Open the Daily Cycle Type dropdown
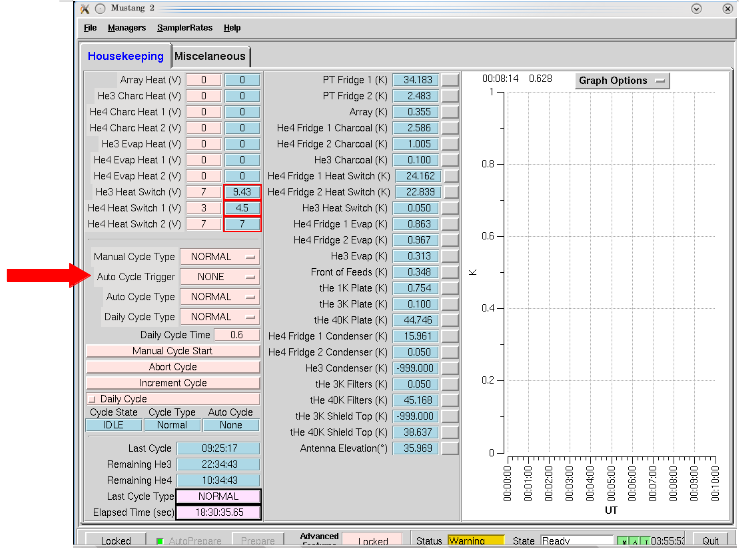Image resolution: width=739 pixels, height=549 pixels. click(220, 317)
